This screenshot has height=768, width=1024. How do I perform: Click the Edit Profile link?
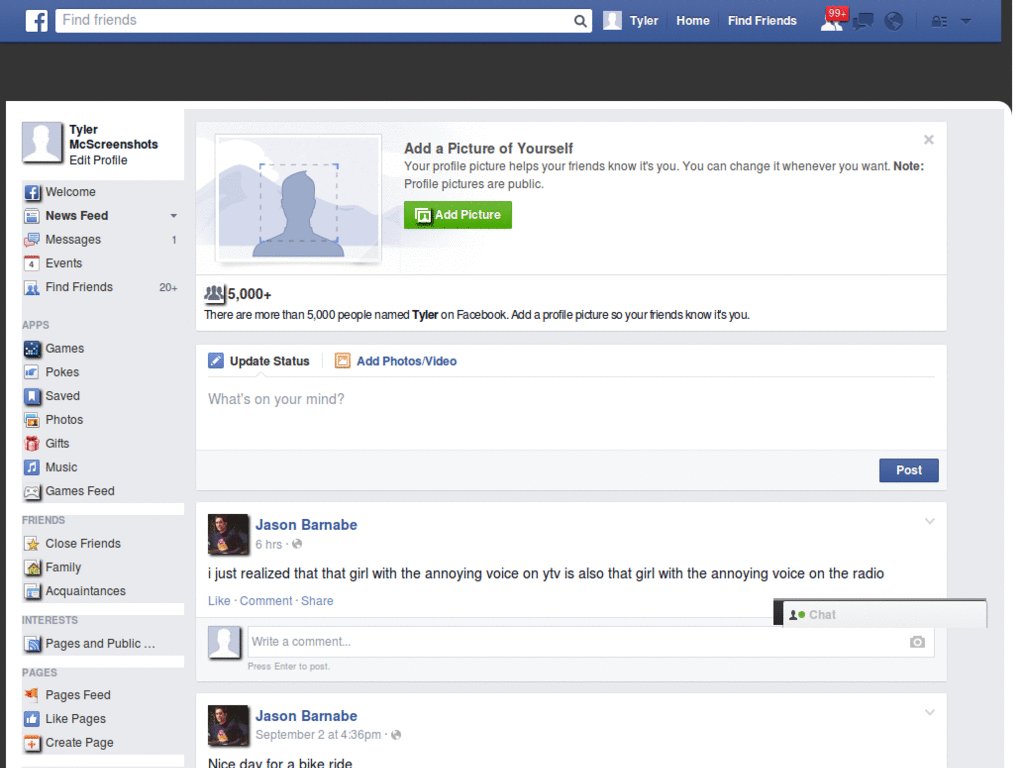pos(99,161)
